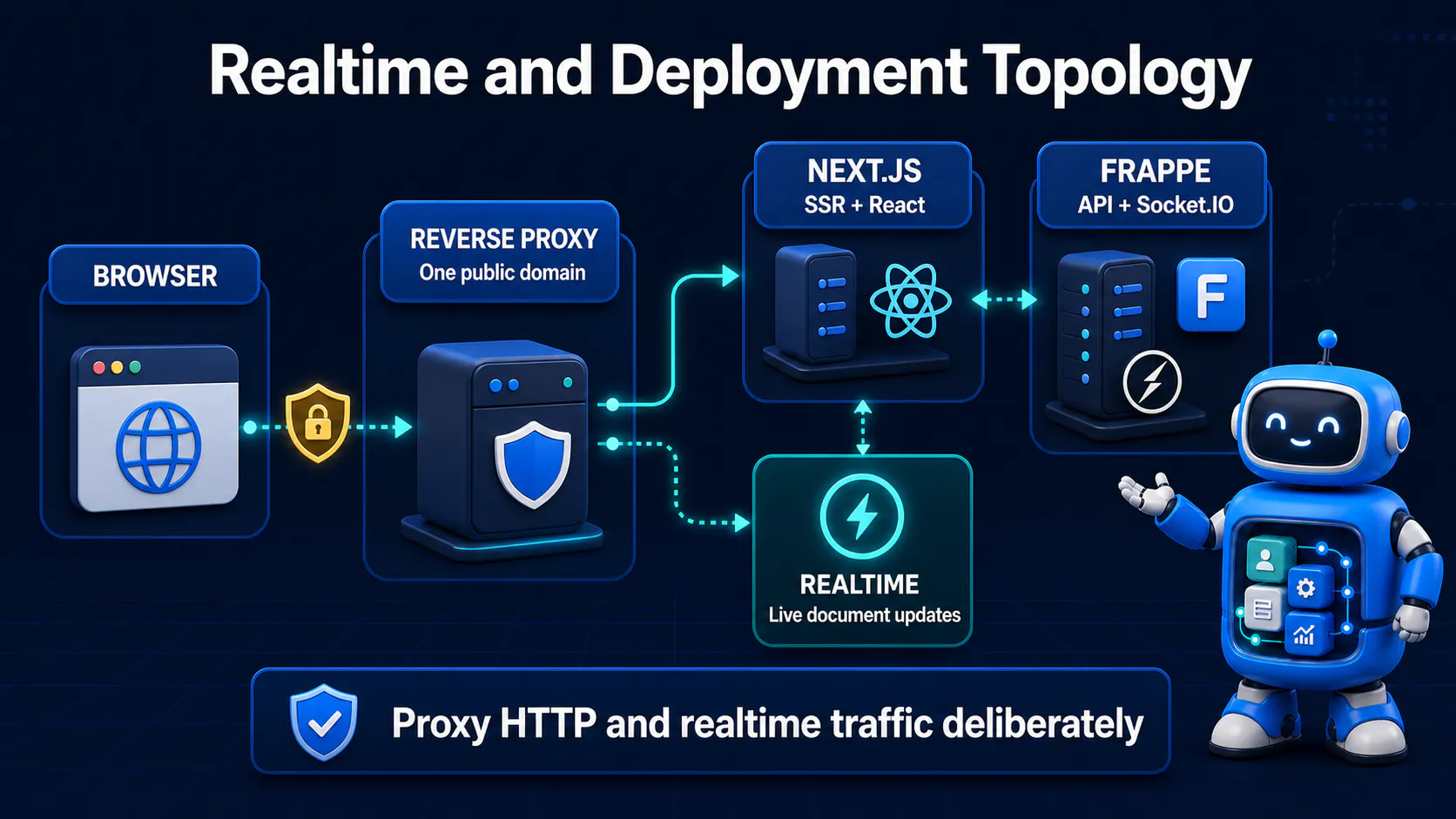Image resolution: width=1456 pixels, height=819 pixels.
Task: Click the vertical double arrow above Realtime box
Action: tap(862, 428)
